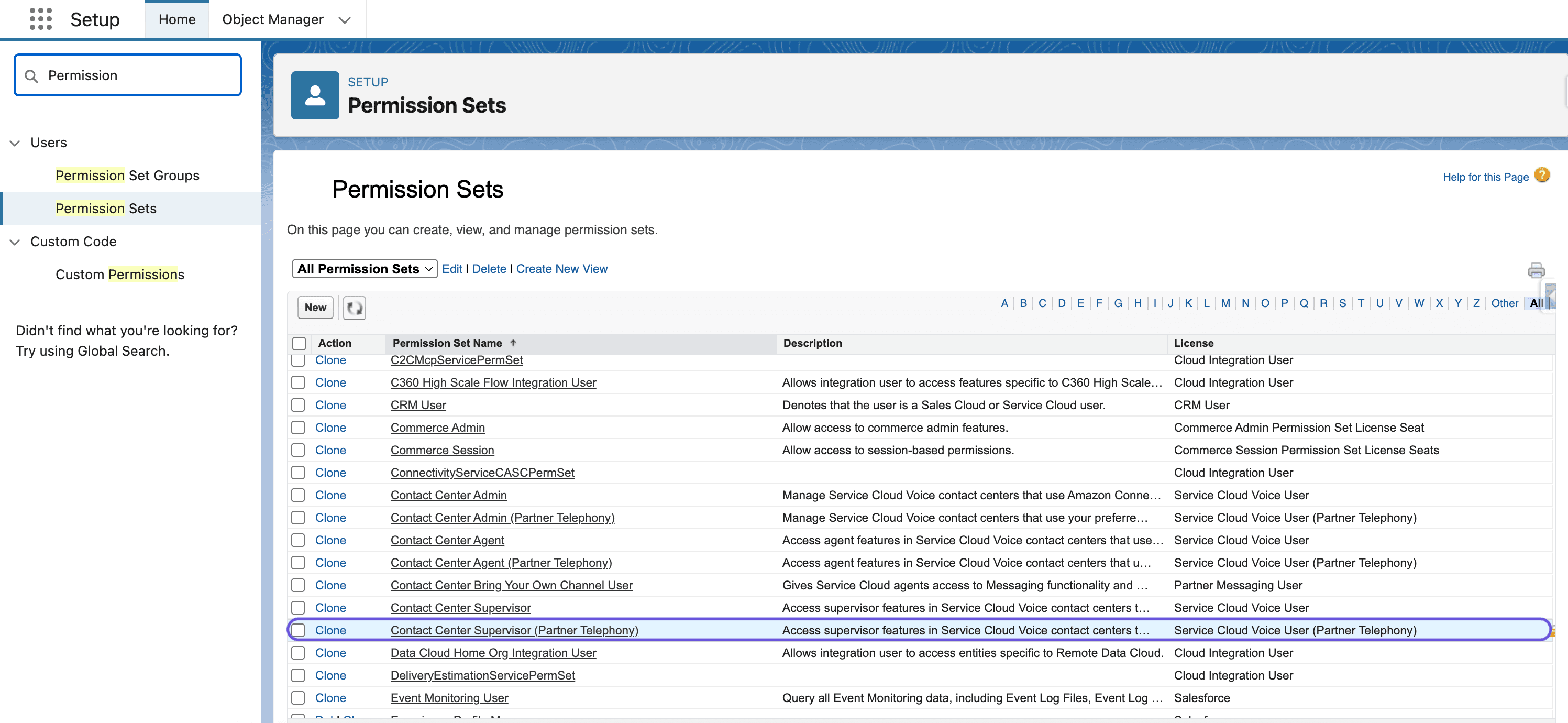The image size is (1568, 723).
Task: Refresh the permission set list with the reload icon
Action: pos(354,308)
